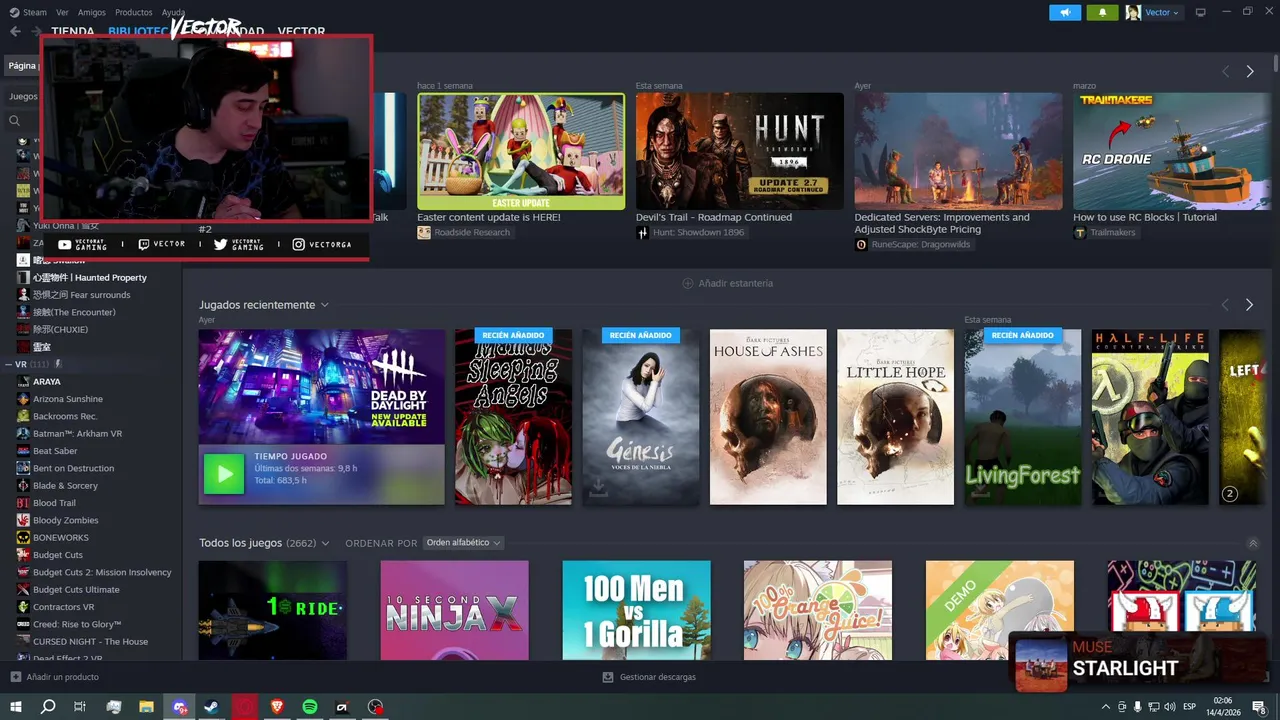Open House of Ashes game cover
The width and height of the screenshot is (1280, 720).
tap(768, 417)
